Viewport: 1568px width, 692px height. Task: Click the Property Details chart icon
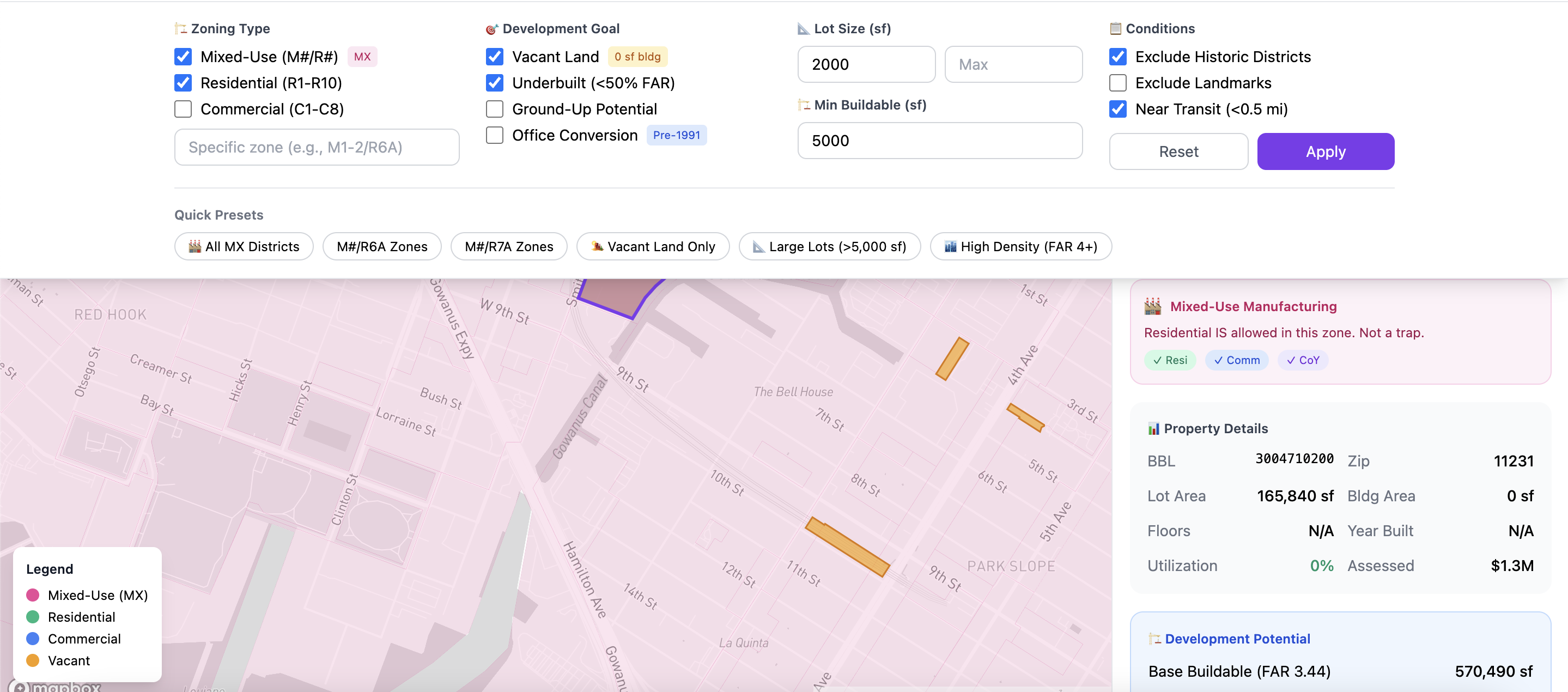[x=1154, y=428]
